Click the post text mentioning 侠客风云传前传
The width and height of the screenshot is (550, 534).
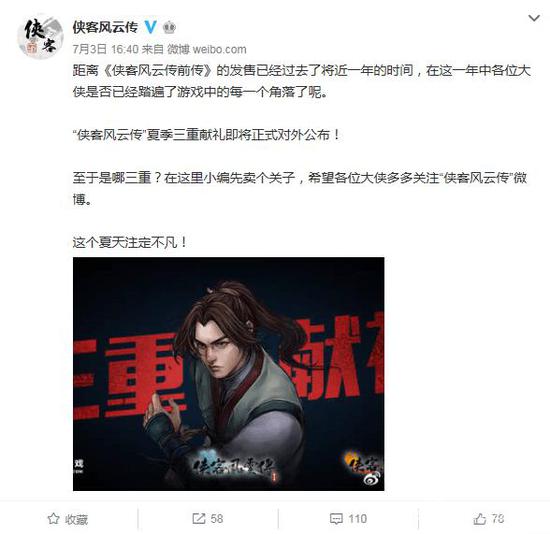(x=302, y=81)
